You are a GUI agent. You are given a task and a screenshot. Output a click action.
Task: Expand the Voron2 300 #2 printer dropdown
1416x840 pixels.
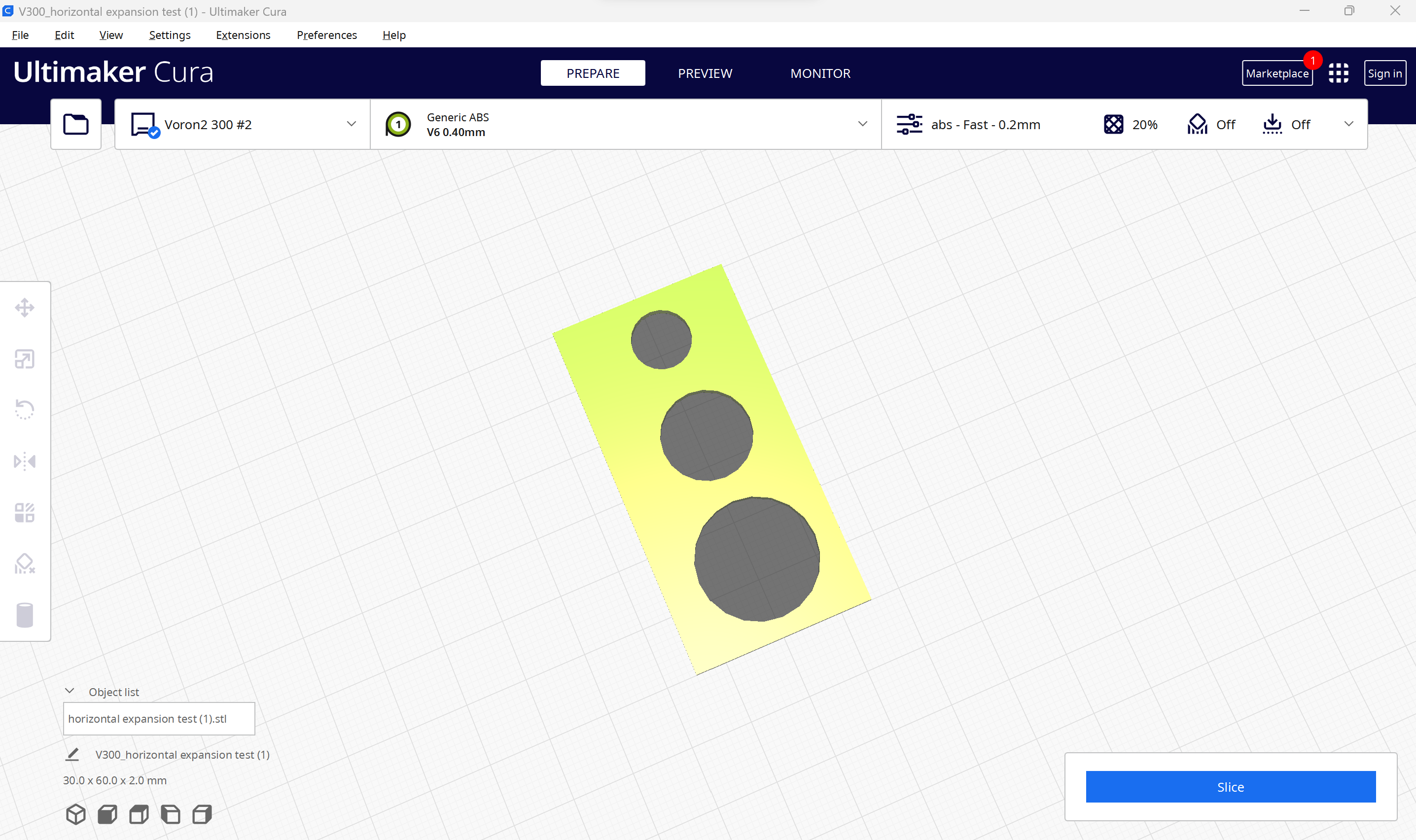point(352,124)
